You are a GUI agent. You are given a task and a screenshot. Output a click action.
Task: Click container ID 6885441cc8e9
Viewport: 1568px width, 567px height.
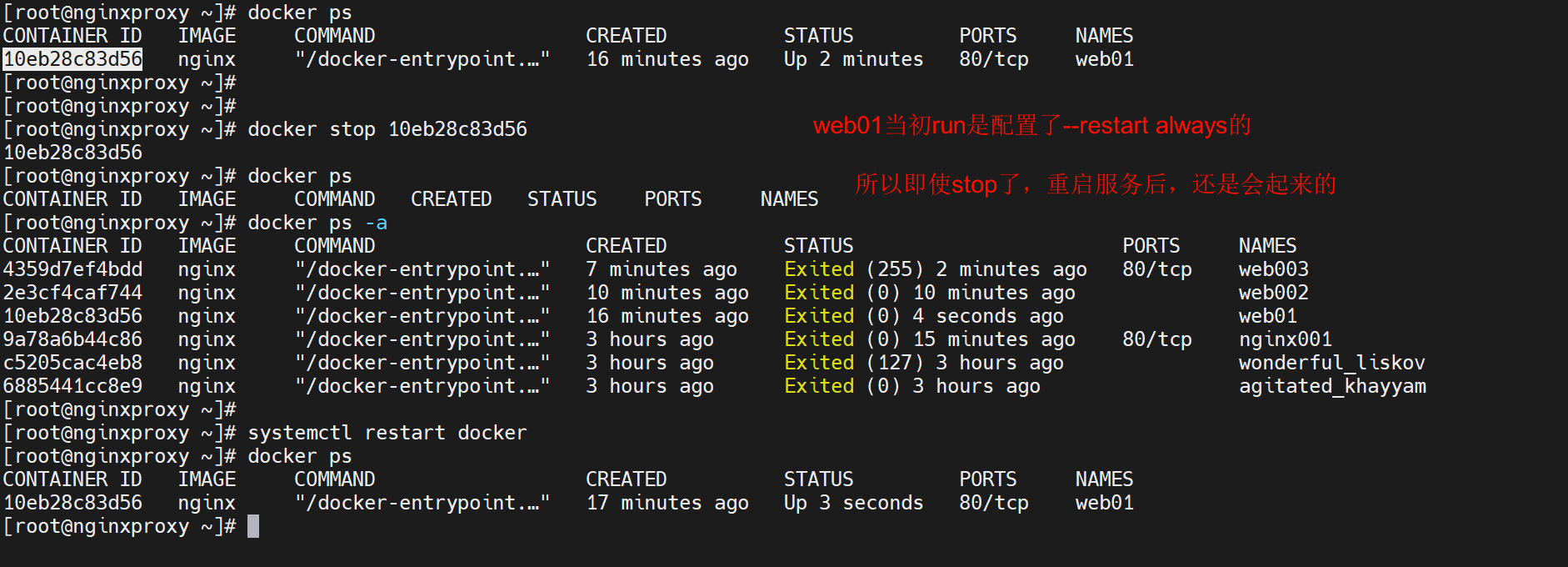coord(72,386)
